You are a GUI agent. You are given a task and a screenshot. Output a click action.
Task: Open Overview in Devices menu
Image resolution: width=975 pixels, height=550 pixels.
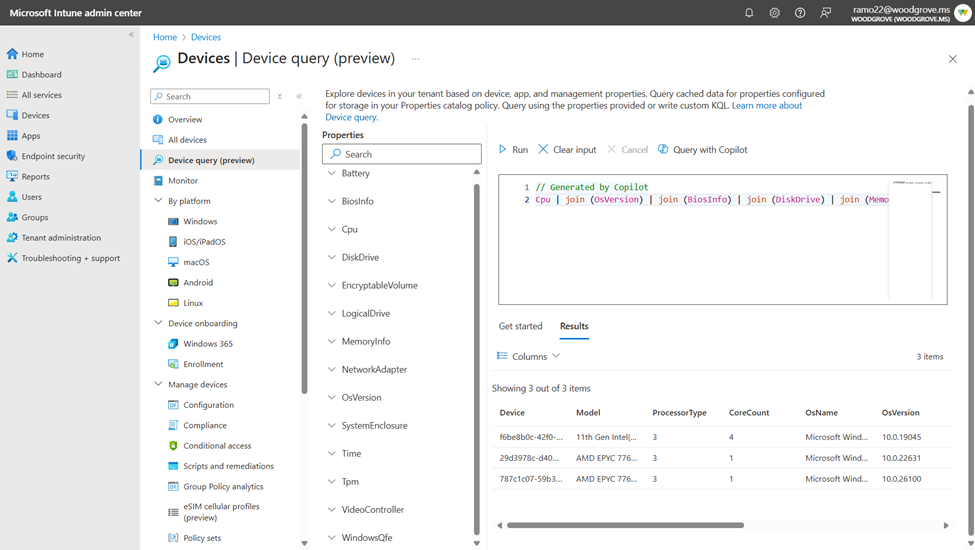coord(185,119)
